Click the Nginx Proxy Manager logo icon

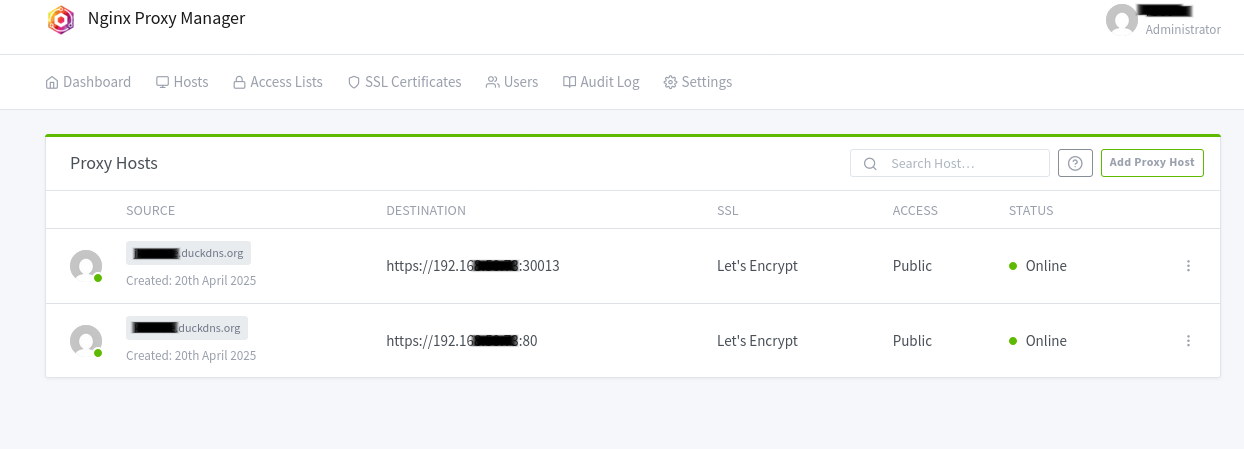[61, 20]
